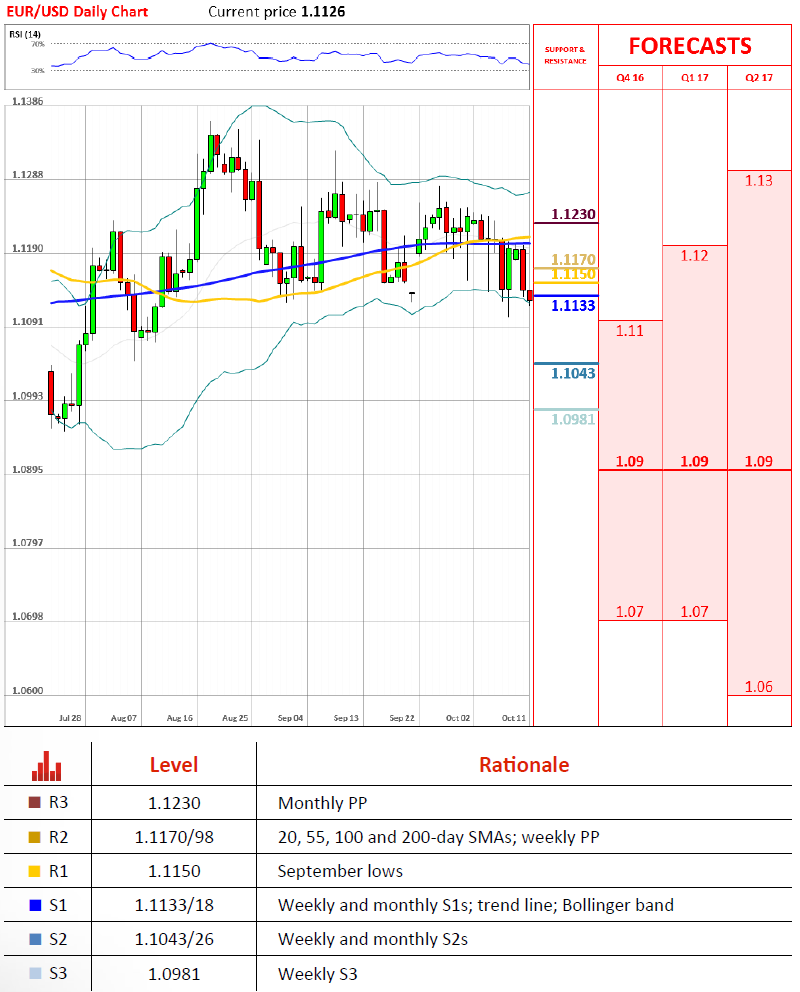Click the R1 row label

tap(58, 871)
